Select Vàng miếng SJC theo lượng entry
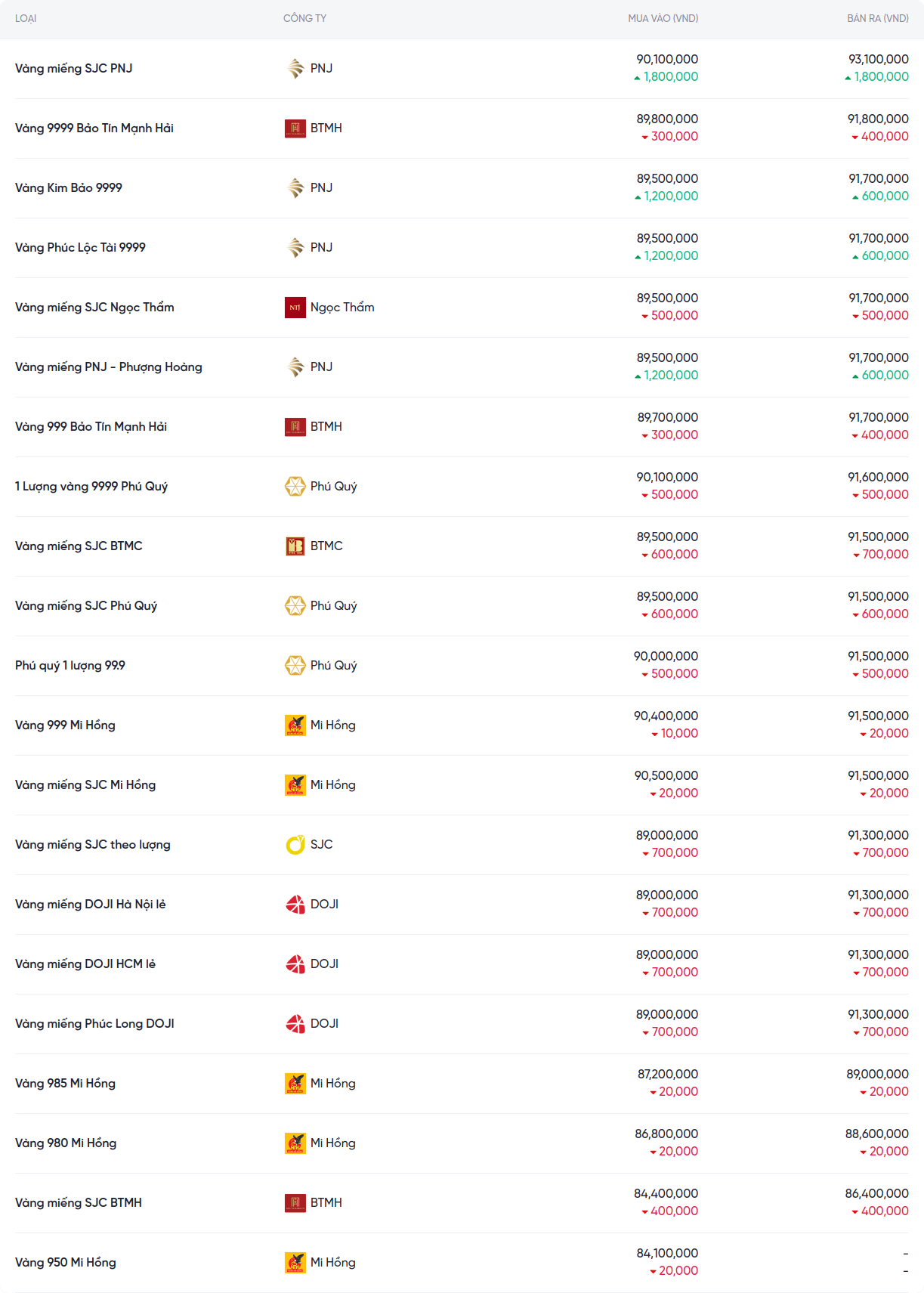The width and height of the screenshot is (924, 1293). (93, 845)
